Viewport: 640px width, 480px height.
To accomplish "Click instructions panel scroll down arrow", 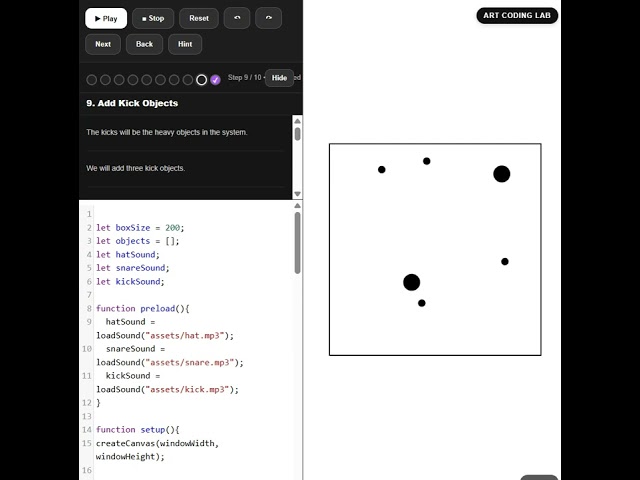I will point(298,194).
